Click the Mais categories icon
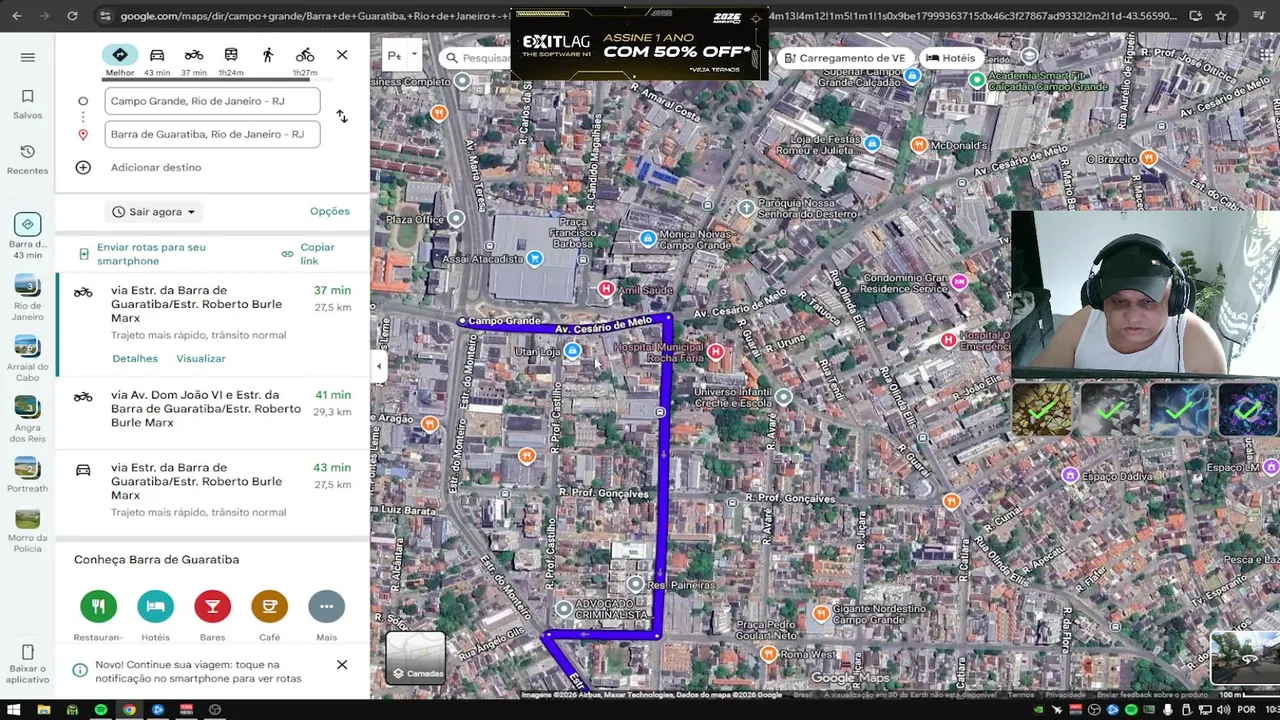This screenshot has height=720, width=1280. [326, 607]
